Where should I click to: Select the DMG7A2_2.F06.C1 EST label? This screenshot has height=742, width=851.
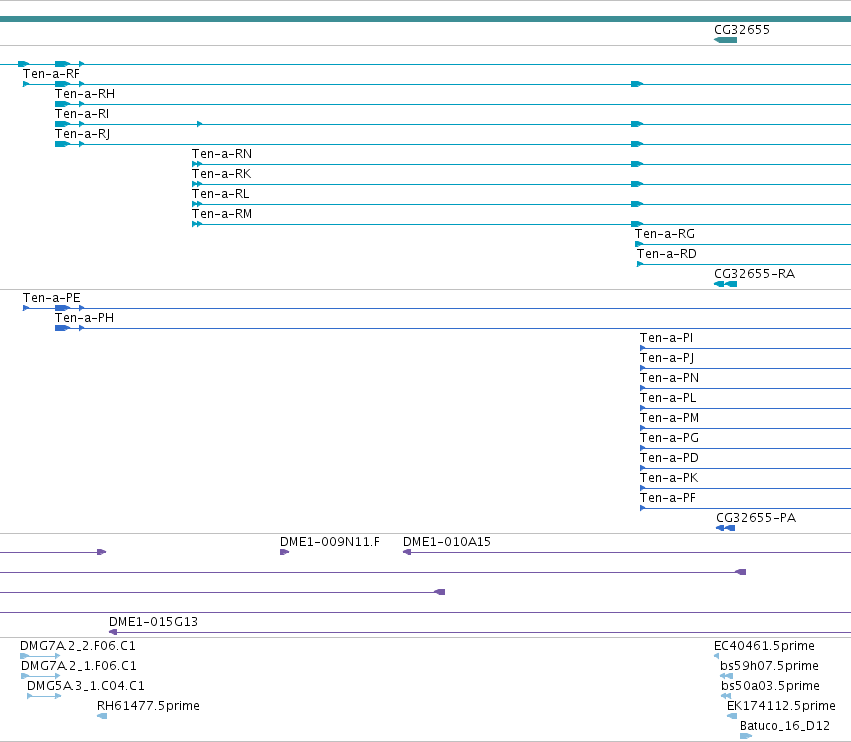[78, 646]
